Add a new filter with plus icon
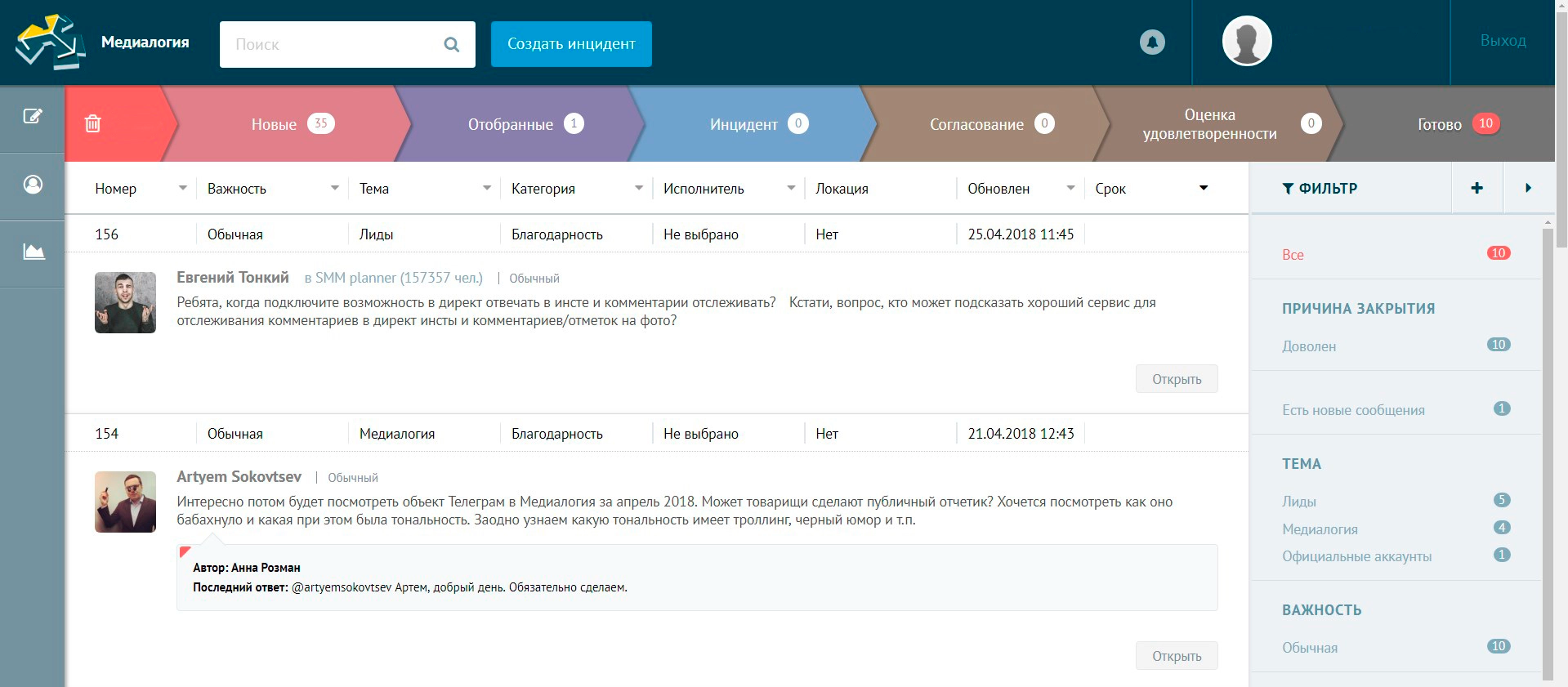Viewport: 1568px width, 687px height. [1476, 188]
